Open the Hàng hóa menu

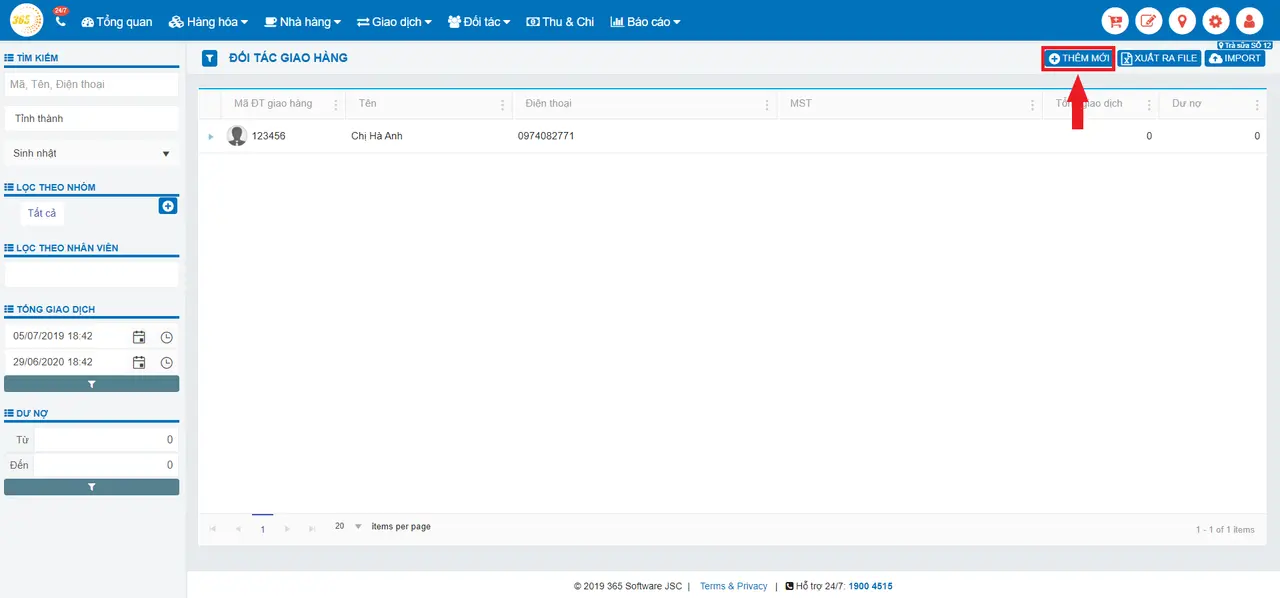pyautogui.click(x=208, y=21)
